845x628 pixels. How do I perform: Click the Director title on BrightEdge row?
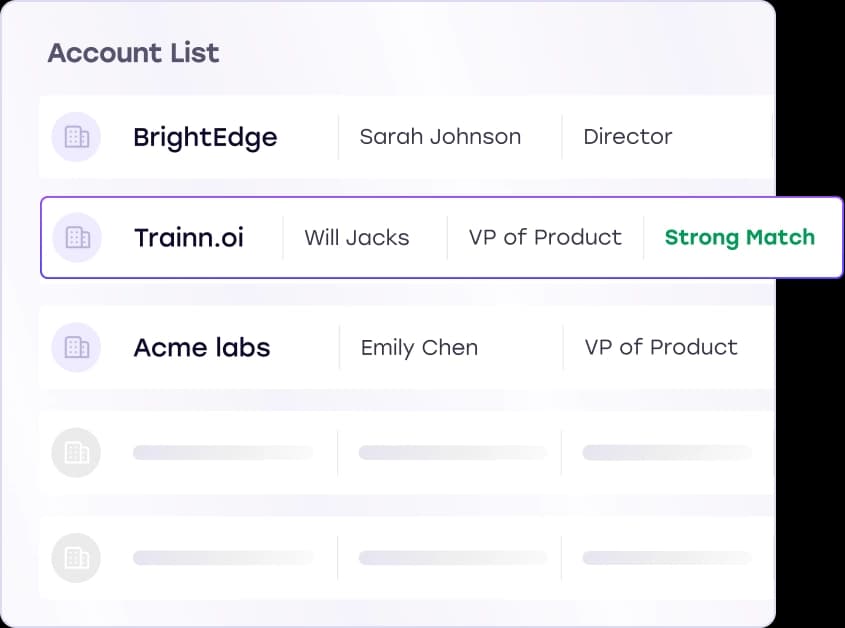pos(628,136)
